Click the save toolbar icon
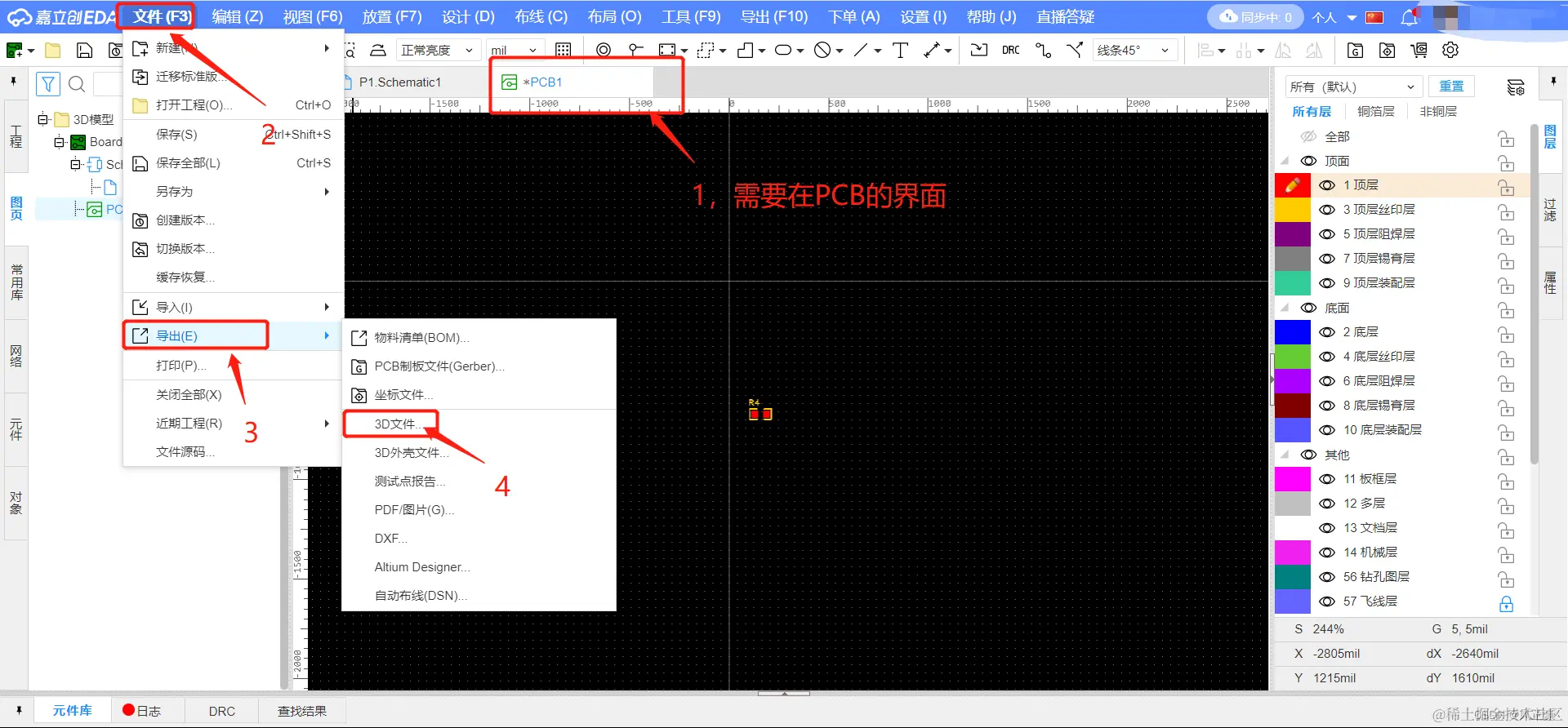This screenshot has width=1568, height=728. click(84, 51)
